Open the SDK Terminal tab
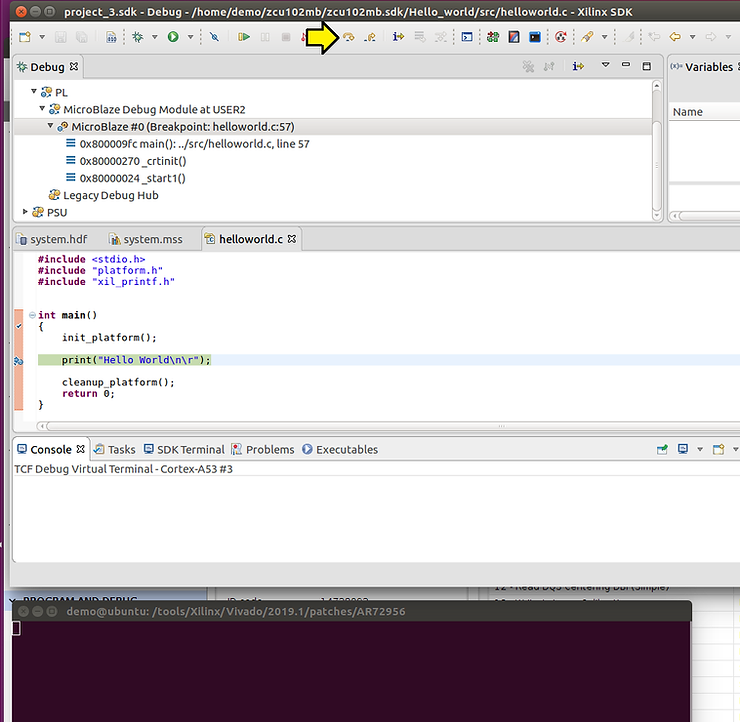This screenshot has width=740, height=722. coord(190,450)
